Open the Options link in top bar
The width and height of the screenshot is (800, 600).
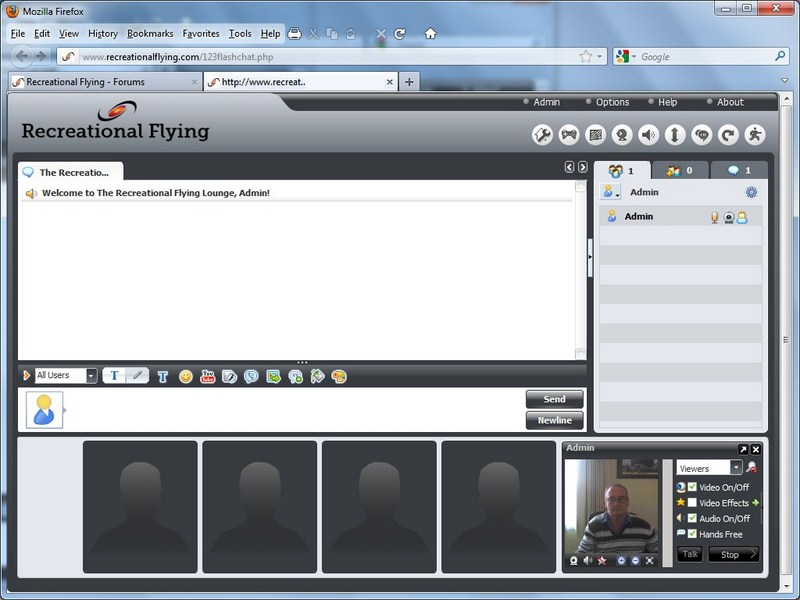612,102
